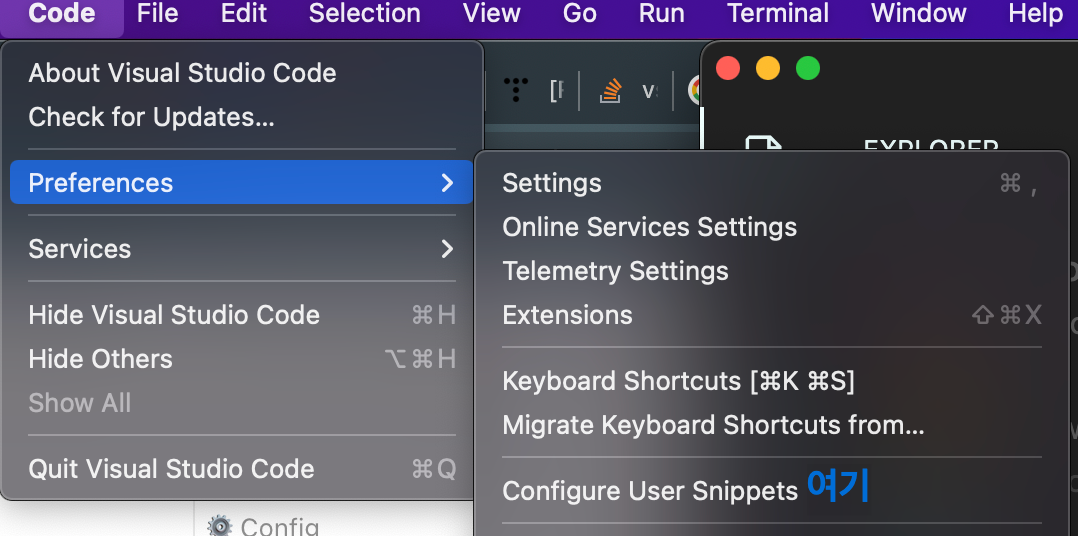Click the red close window button
1078x536 pixels.
click(728, 68)
